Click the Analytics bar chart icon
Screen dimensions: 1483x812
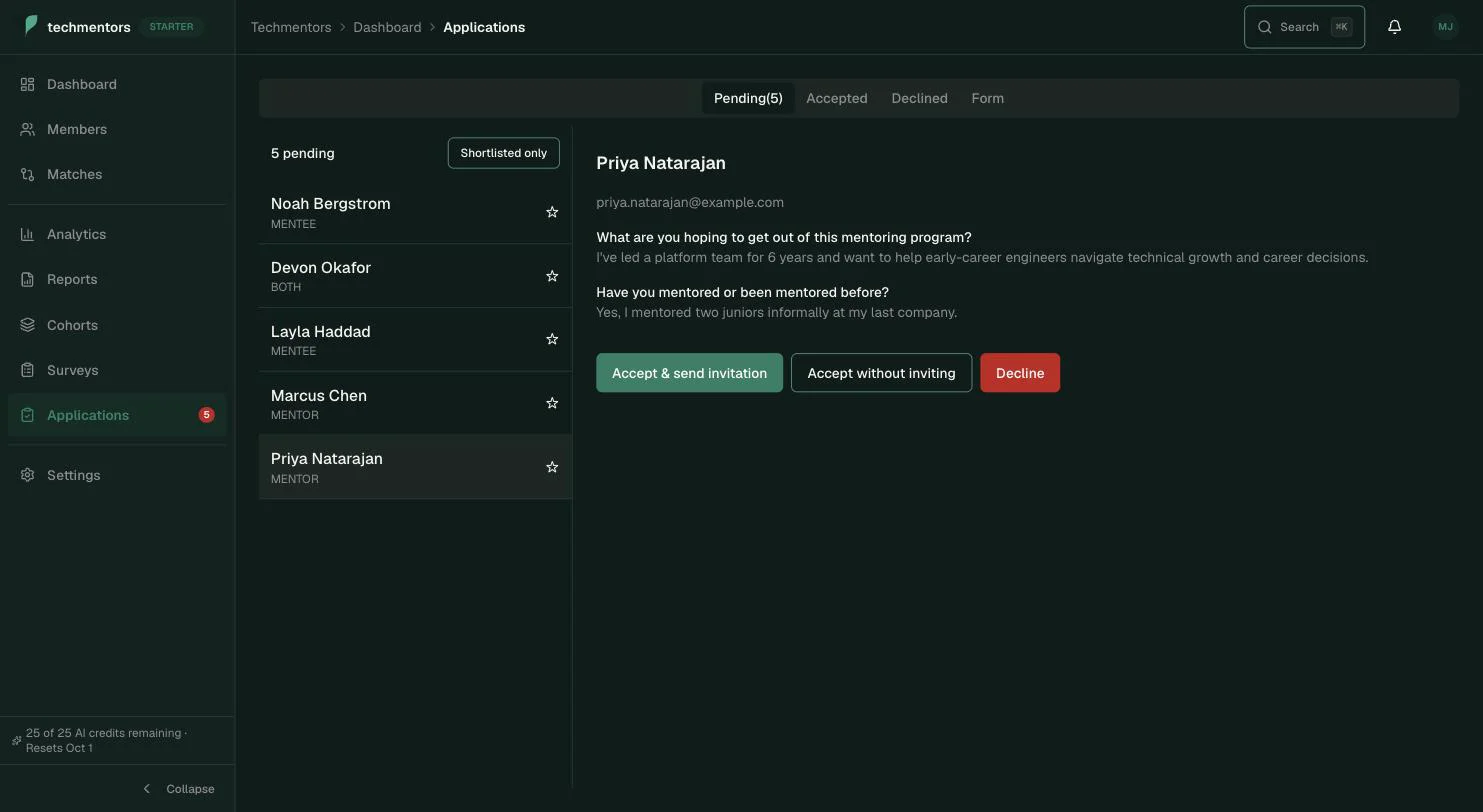[x=28, y=234]
